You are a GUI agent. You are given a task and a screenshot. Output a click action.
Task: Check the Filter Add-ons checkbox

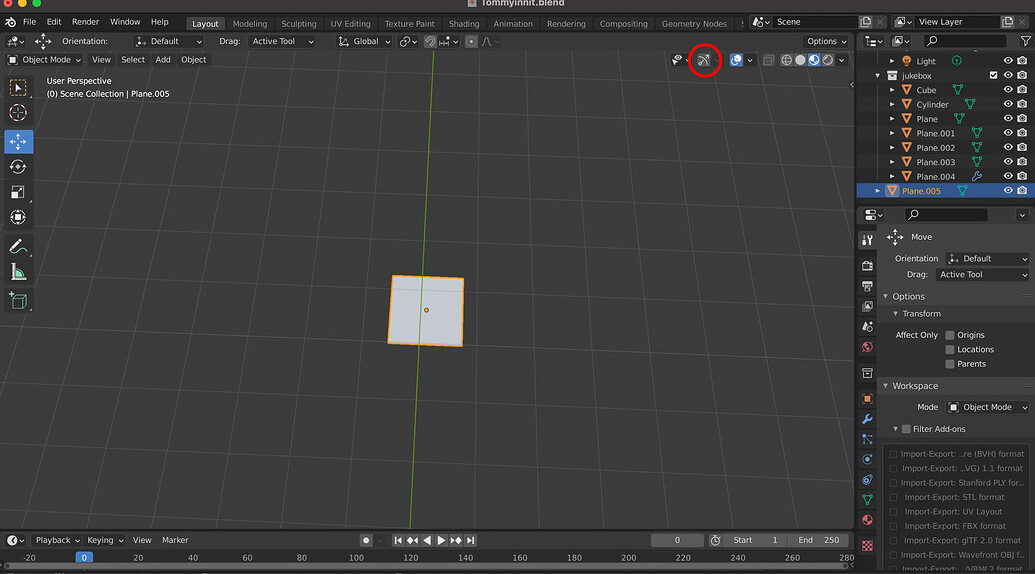tap(906, 429)
